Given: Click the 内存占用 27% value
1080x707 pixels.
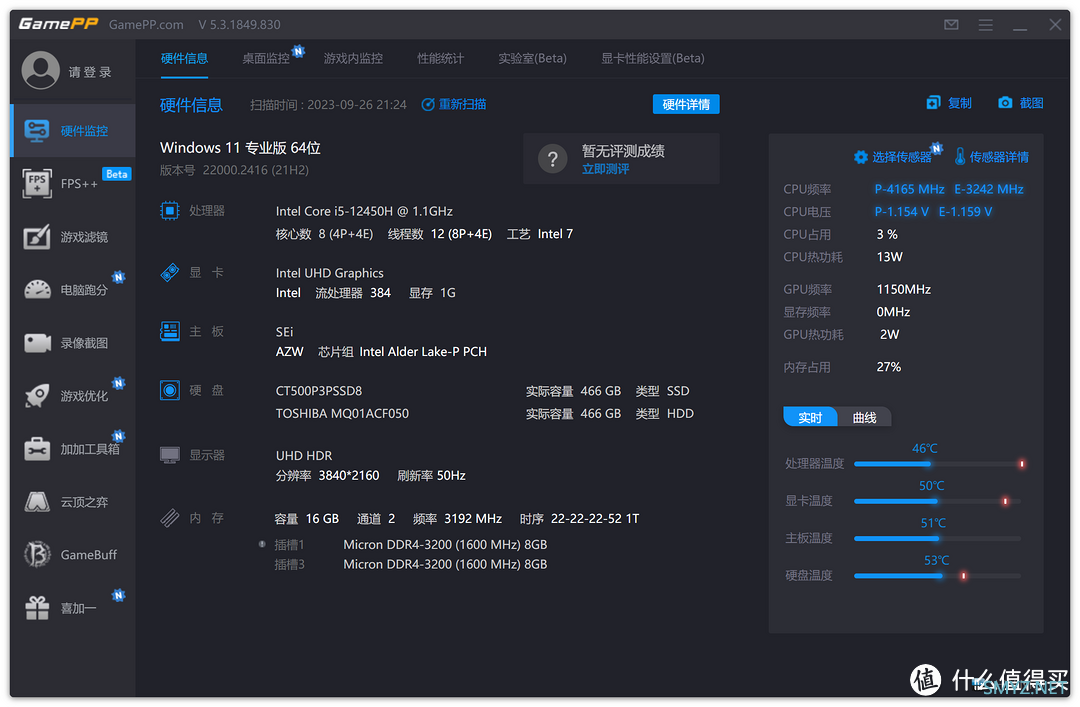Looking at the screenshot, I should [x=889, y=367].
